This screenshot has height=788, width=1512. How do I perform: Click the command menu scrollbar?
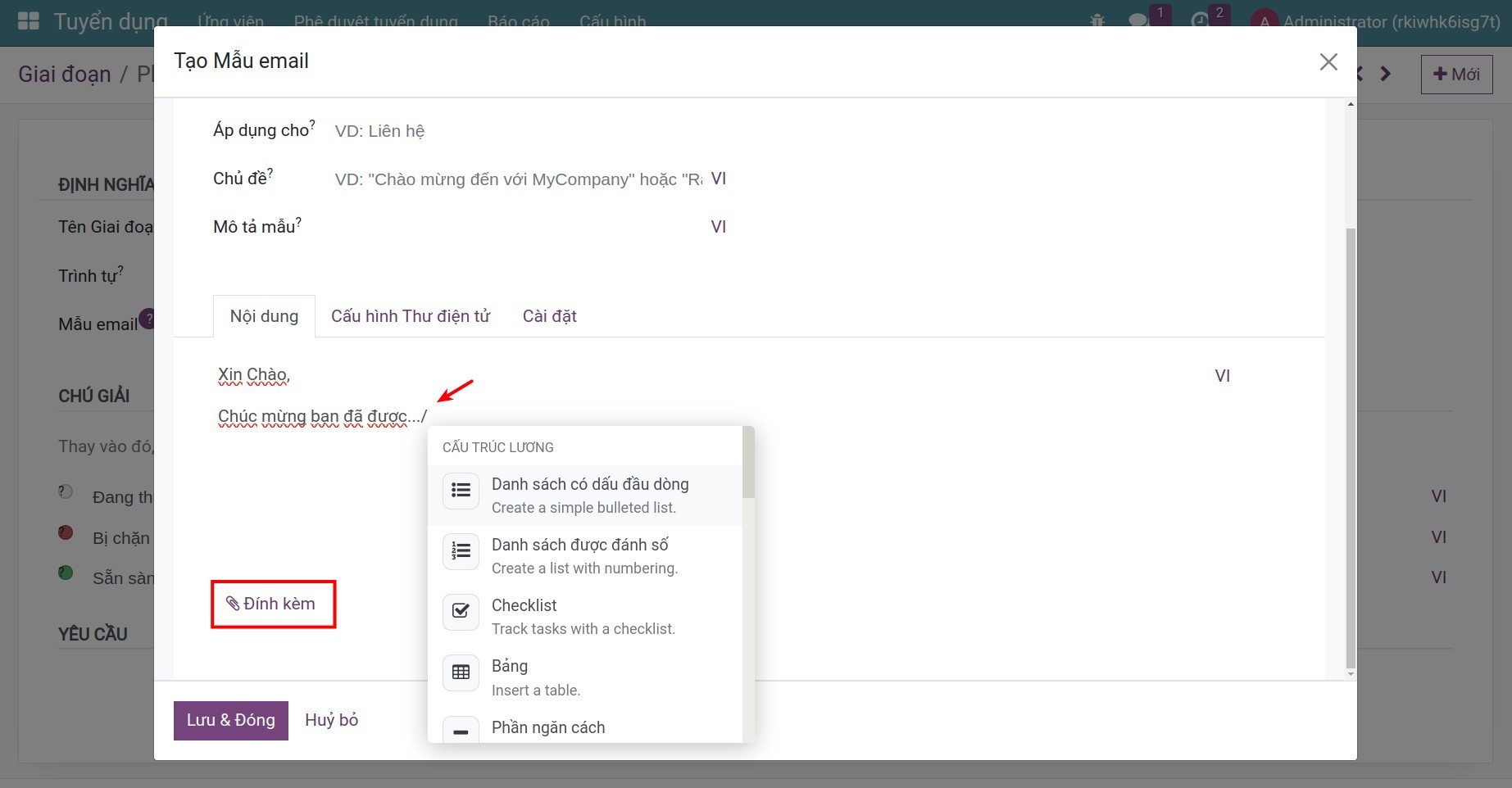pyautogui.click(x=748, y=463)
